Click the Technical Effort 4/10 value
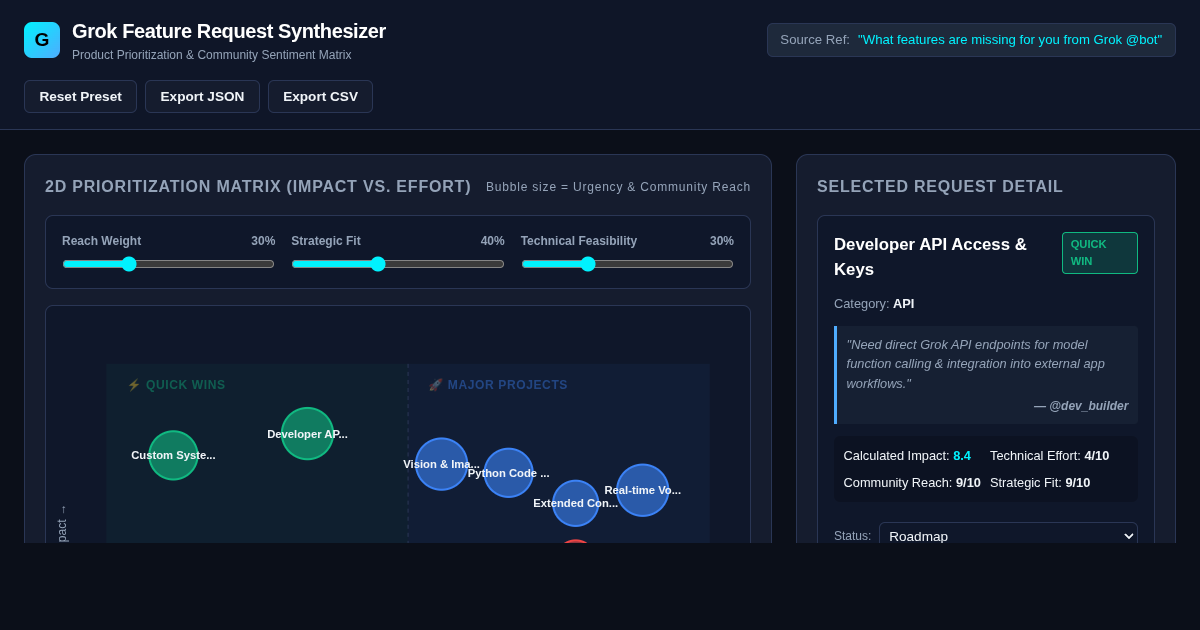Viewport: 1200px width, 630px height. pyautogui.click(x=1097, y=456)
